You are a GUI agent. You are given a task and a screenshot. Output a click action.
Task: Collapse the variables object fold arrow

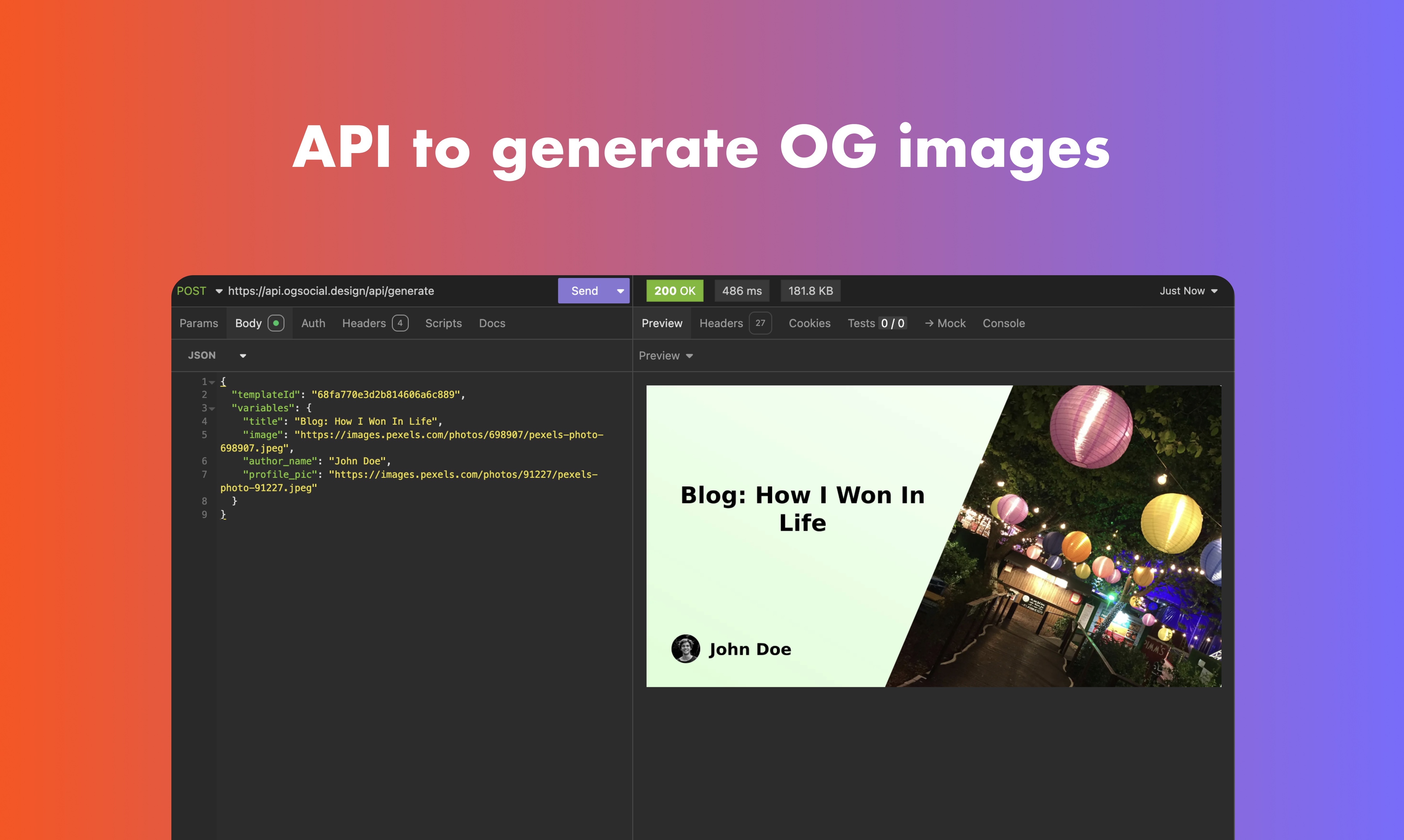[212, 409]
